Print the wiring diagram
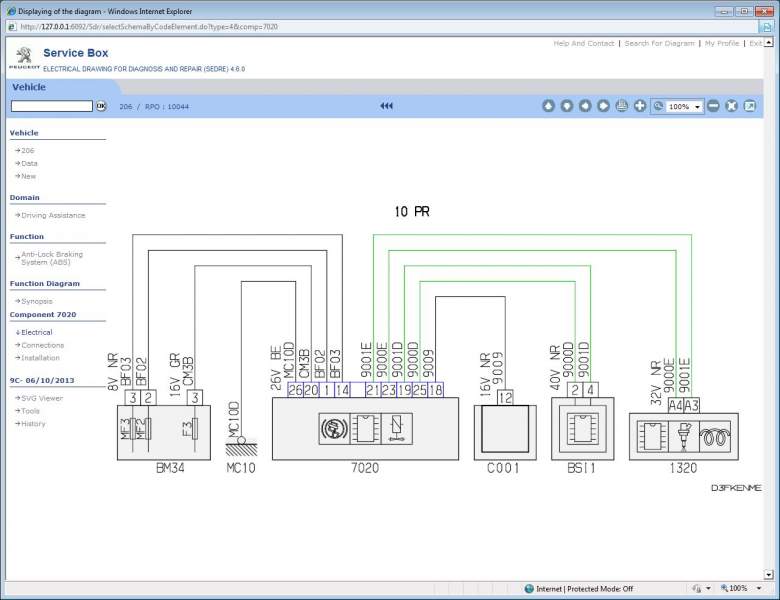 [x=622, y=106]
